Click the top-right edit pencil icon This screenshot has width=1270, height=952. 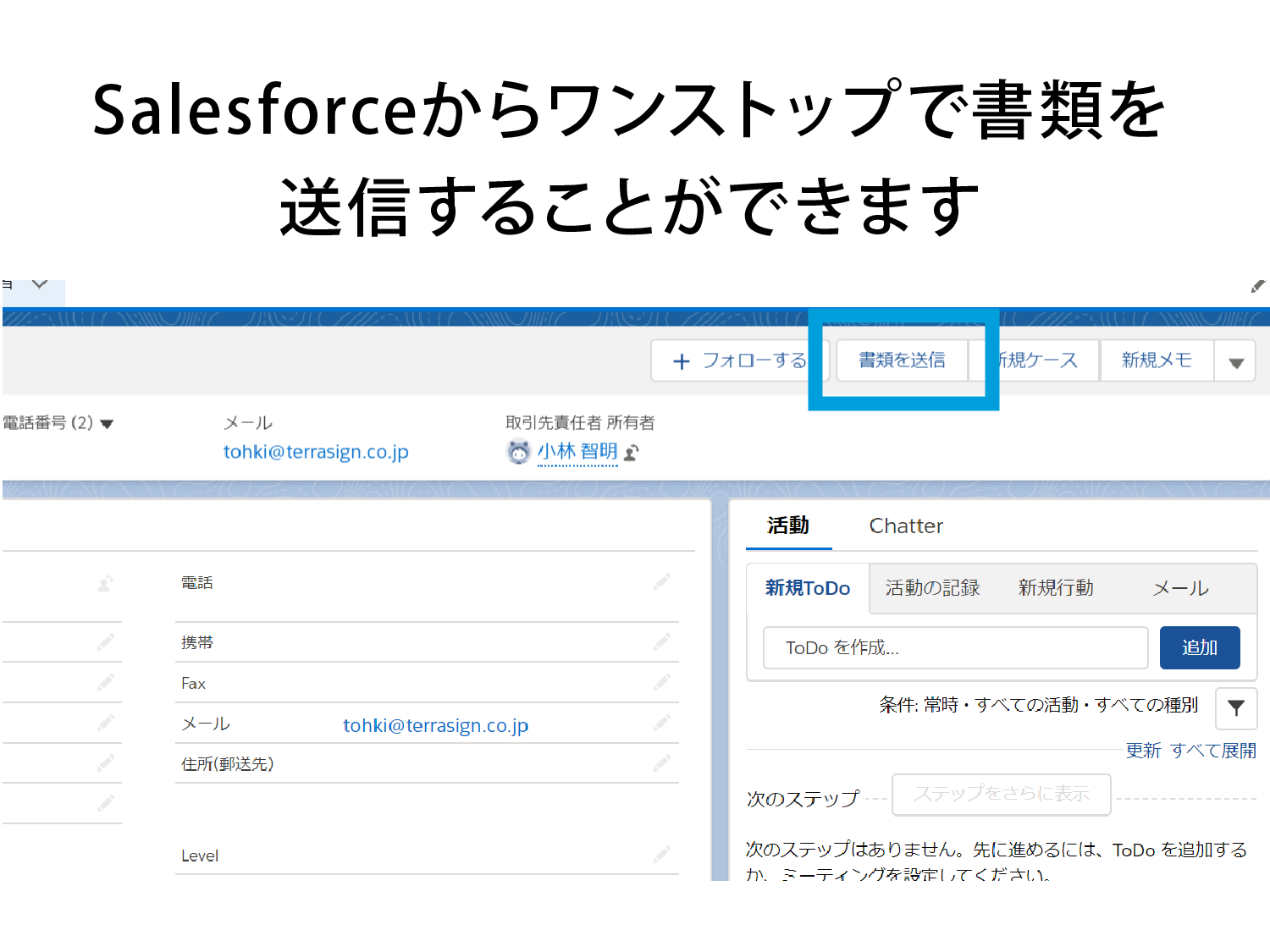click(x=1258, y=287)
